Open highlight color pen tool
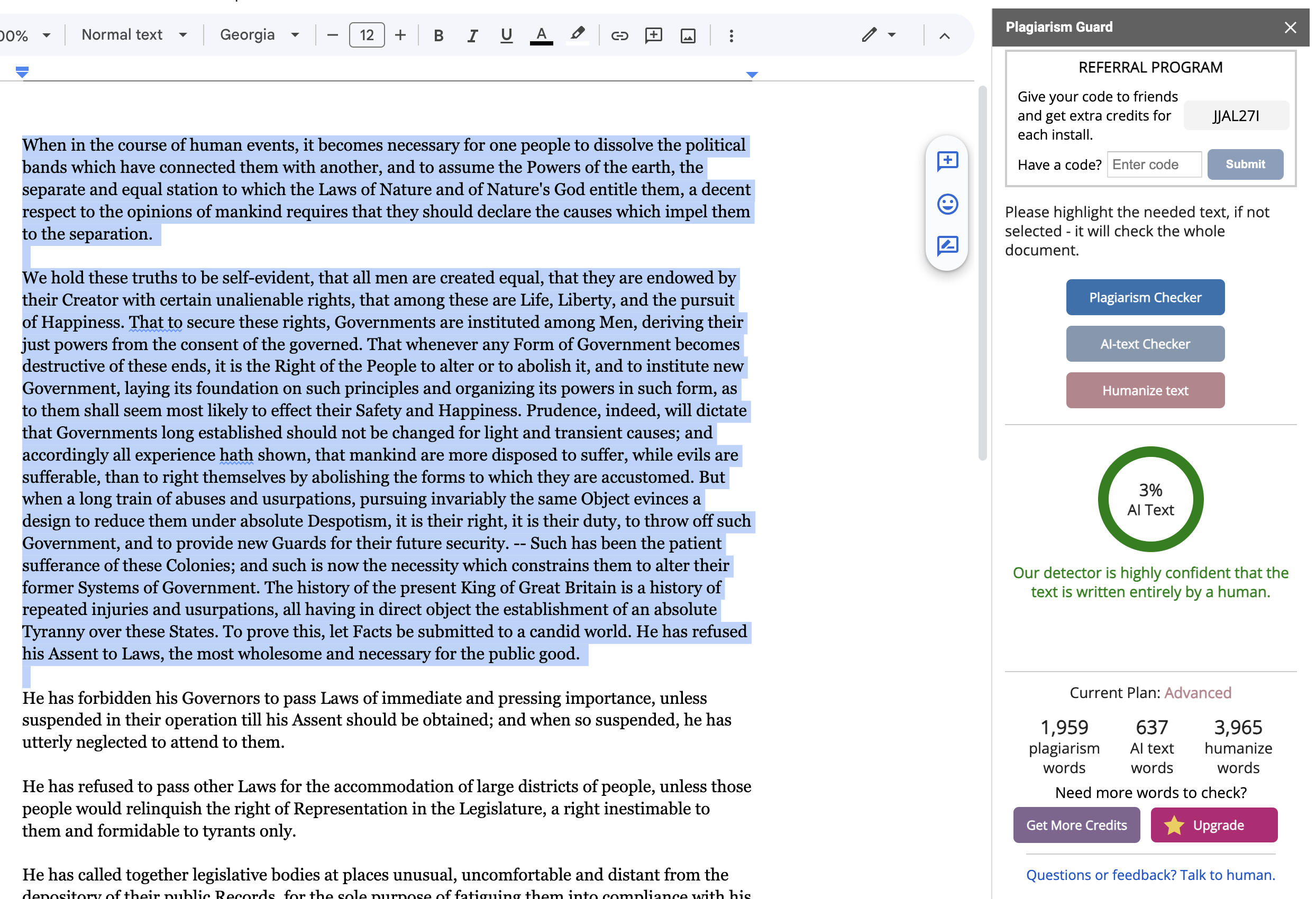 (577, 35)
